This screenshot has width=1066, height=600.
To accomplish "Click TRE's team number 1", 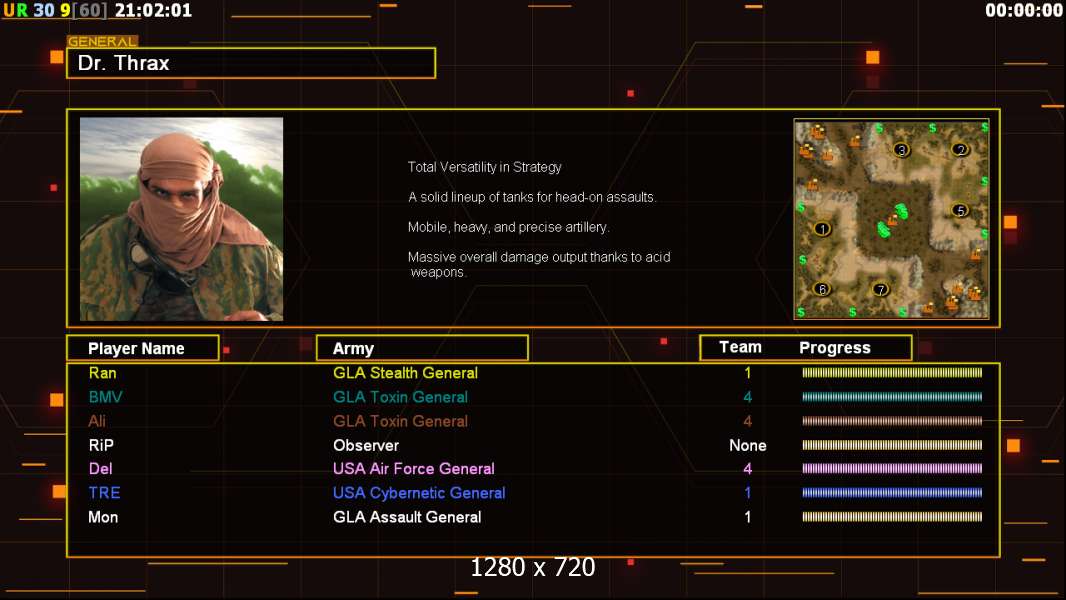I will (x=748, y=493).
